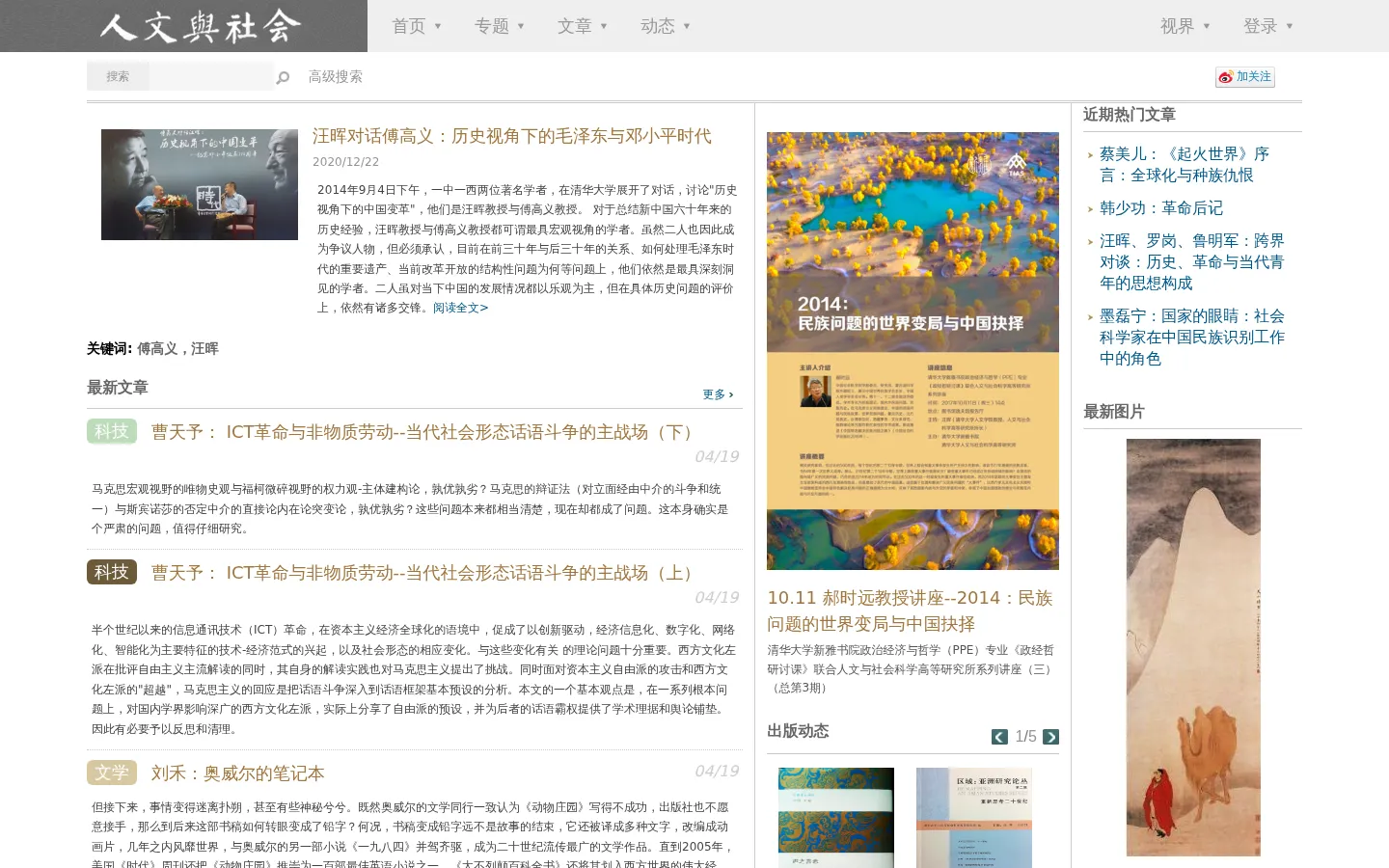Open 高级搜索 advanced search link
The height and width of the screenshot is (868, 1389).
tap(336, 77)
